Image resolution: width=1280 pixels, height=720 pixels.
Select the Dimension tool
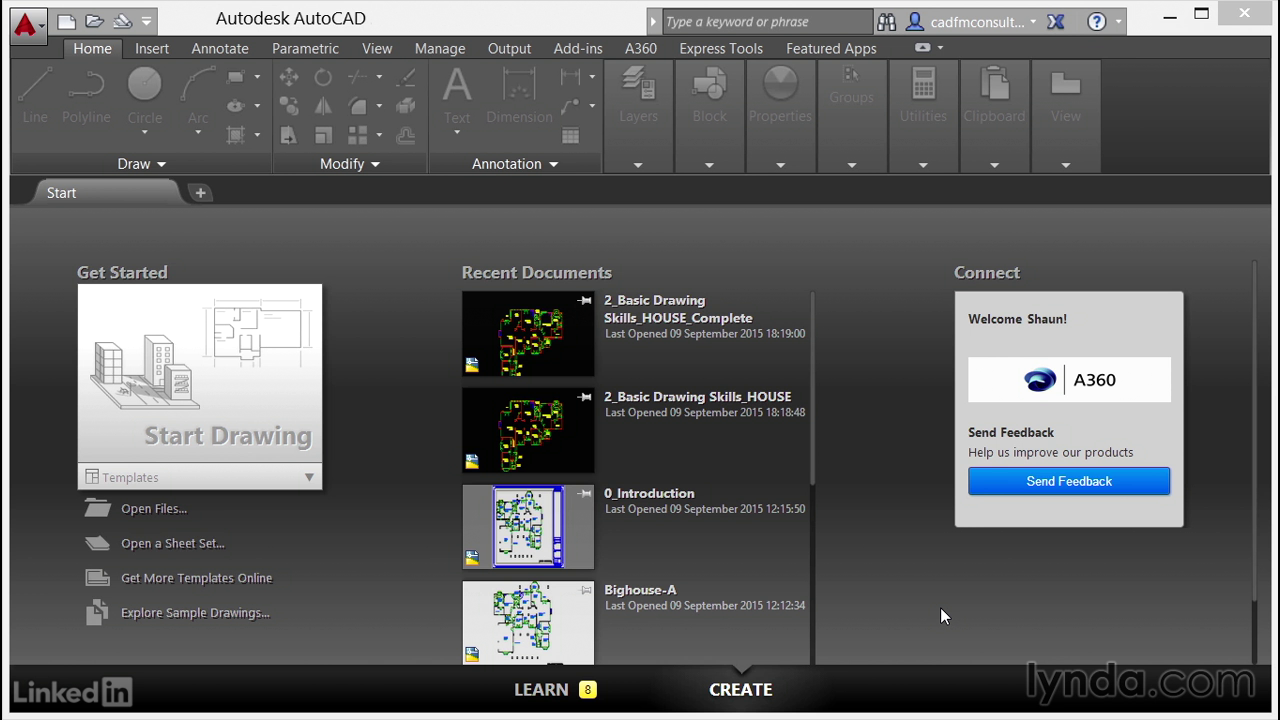519,96
